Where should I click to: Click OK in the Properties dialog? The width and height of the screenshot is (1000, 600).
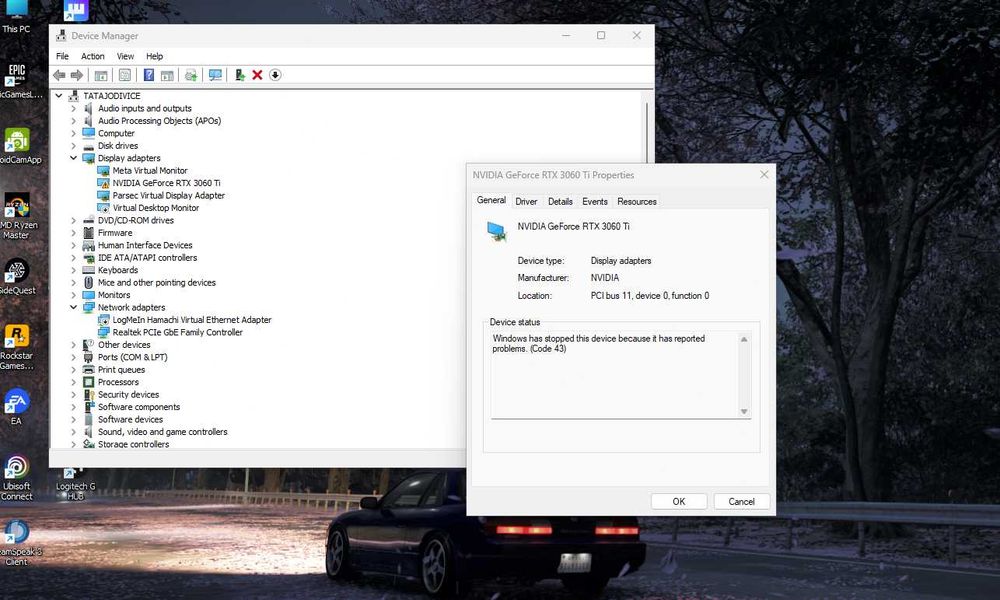point(679,502)
